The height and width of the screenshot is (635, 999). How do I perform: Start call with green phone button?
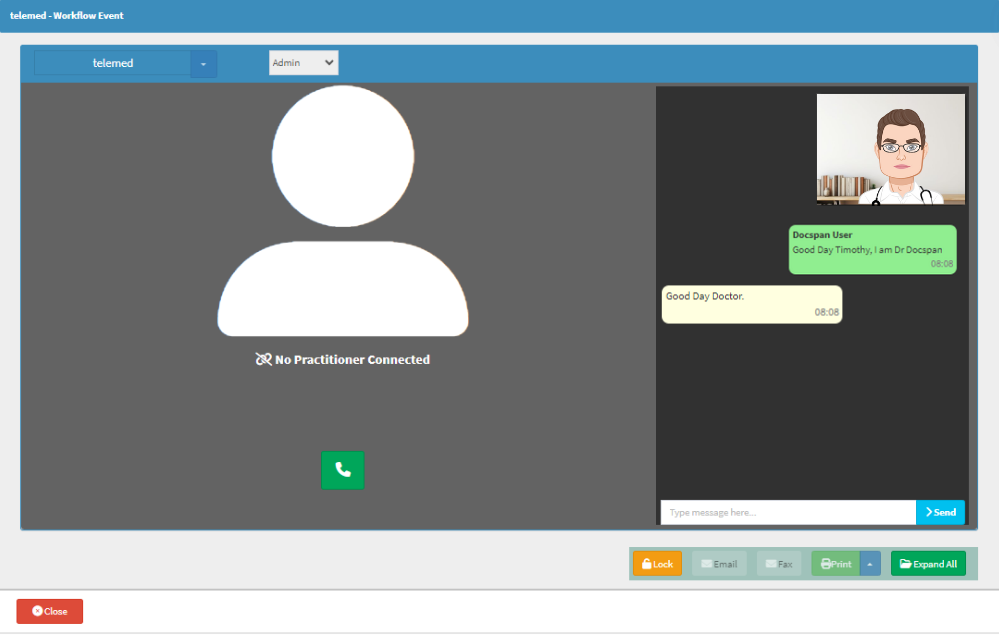point(343,470)
